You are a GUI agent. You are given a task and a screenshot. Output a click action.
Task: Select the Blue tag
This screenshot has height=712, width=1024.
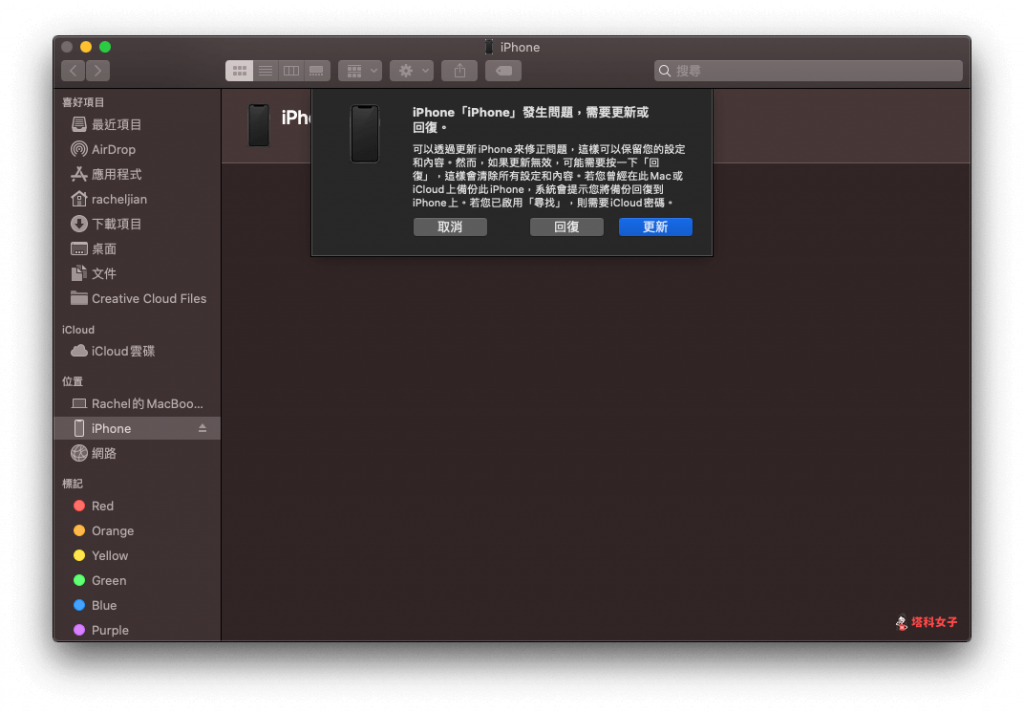(137, 605)
